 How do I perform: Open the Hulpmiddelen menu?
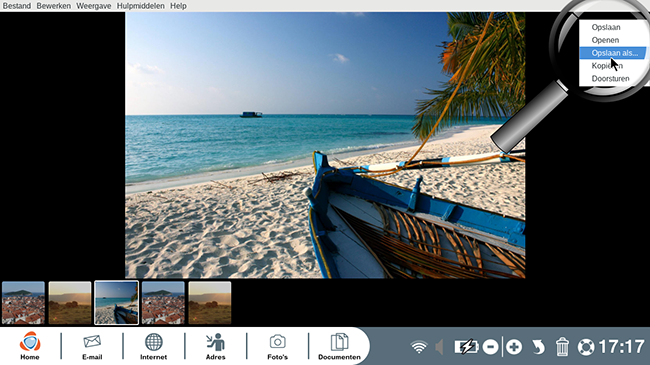pos(141,6)
